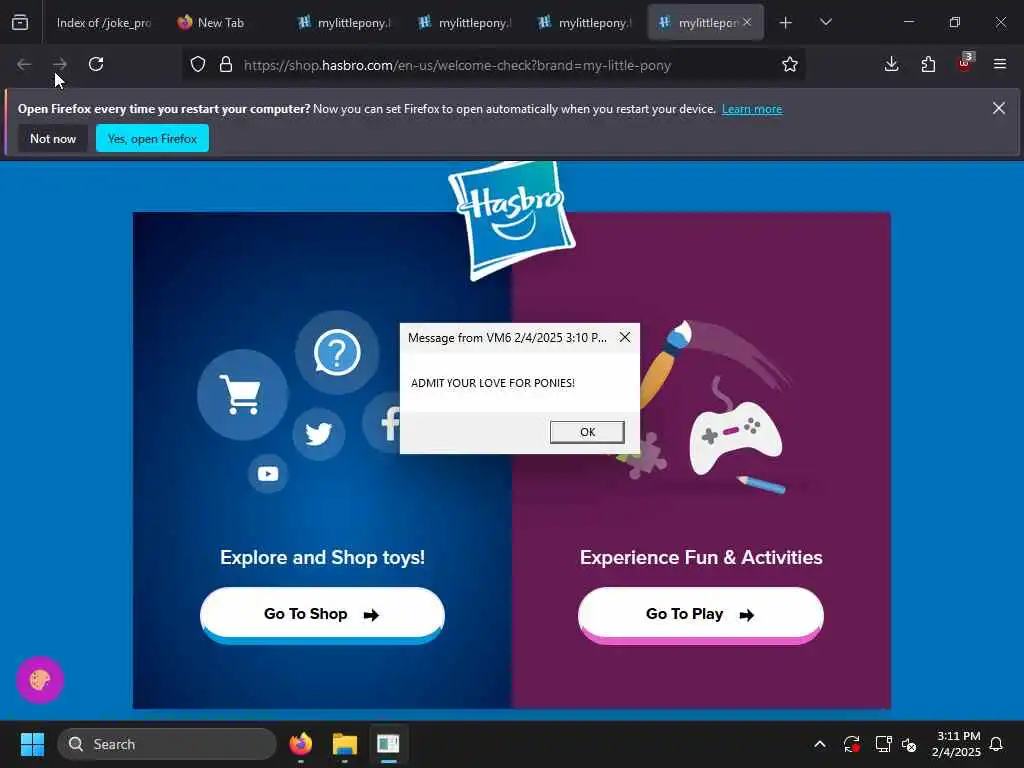Click the sync update tray icon
Image resolution: width=1024 pixels, height=768 pixels.
[x=852, y=744]
